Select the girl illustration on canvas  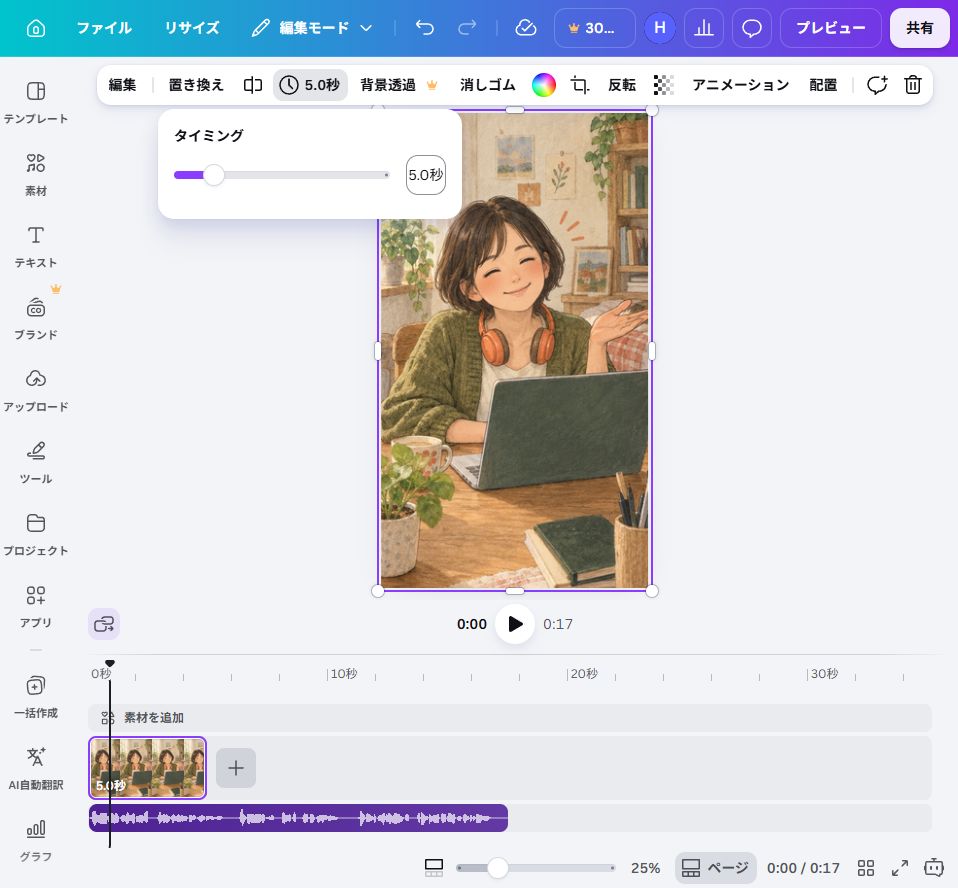514,350
